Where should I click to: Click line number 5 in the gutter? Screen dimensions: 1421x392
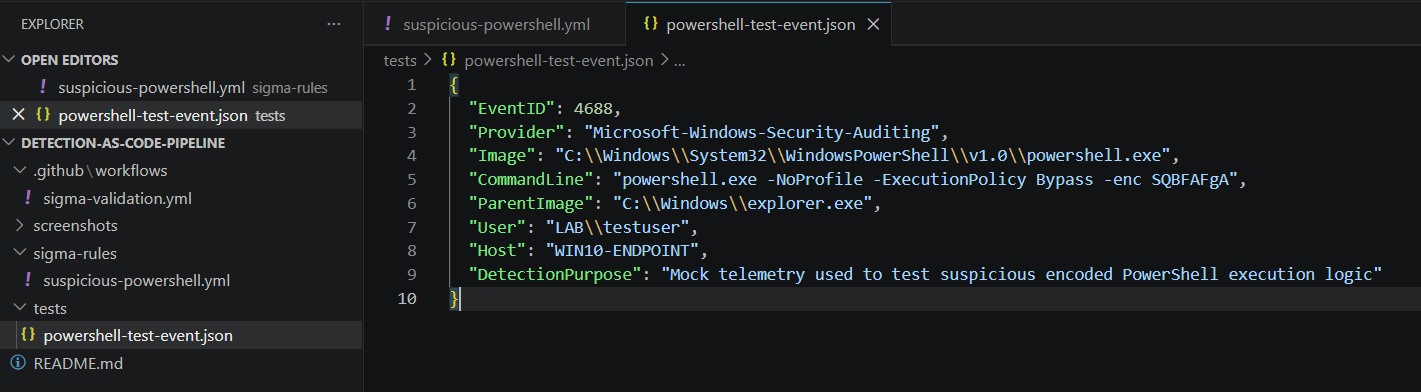(x=411, y=181)
